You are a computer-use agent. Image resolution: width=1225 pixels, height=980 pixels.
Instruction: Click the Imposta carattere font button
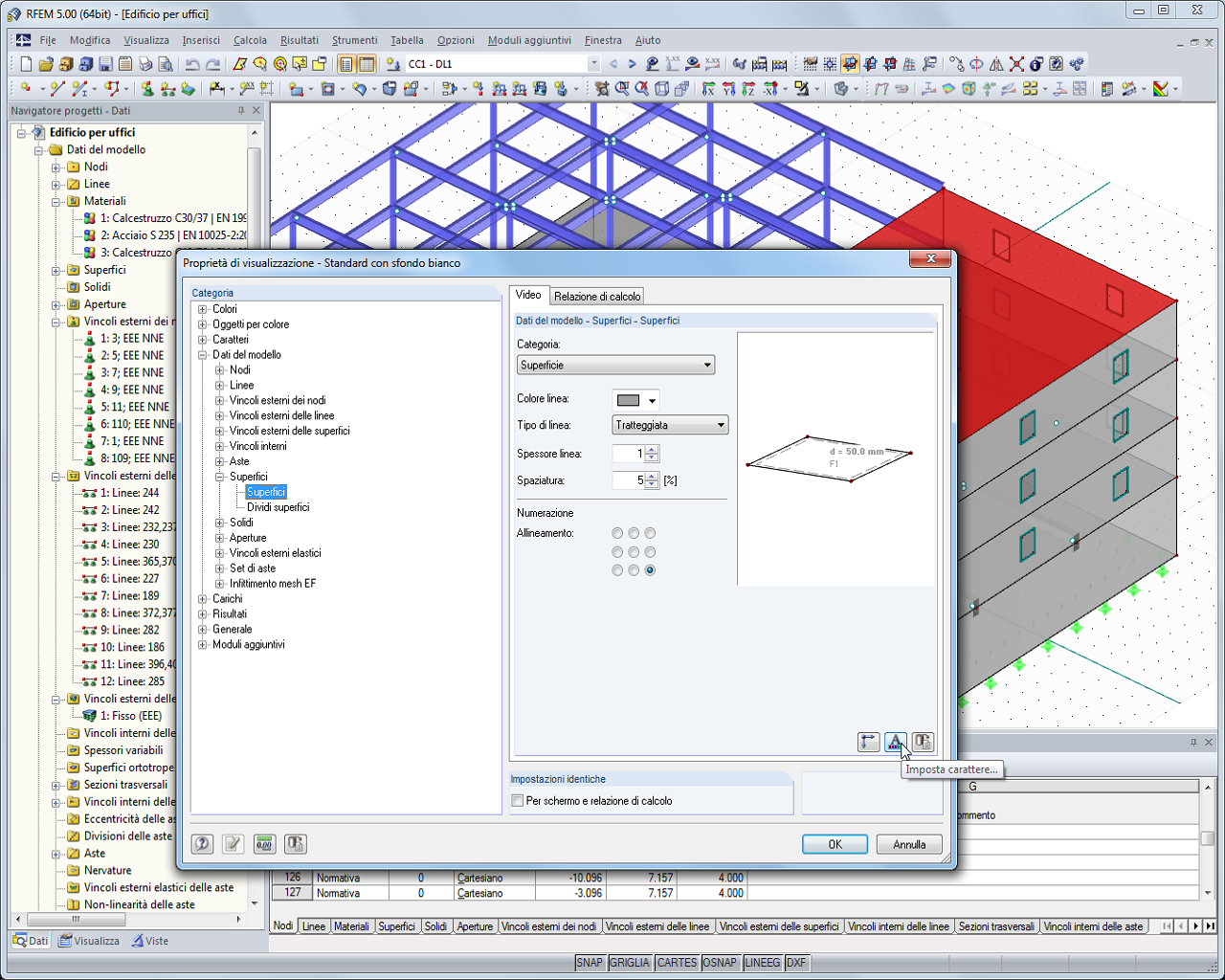896,742
